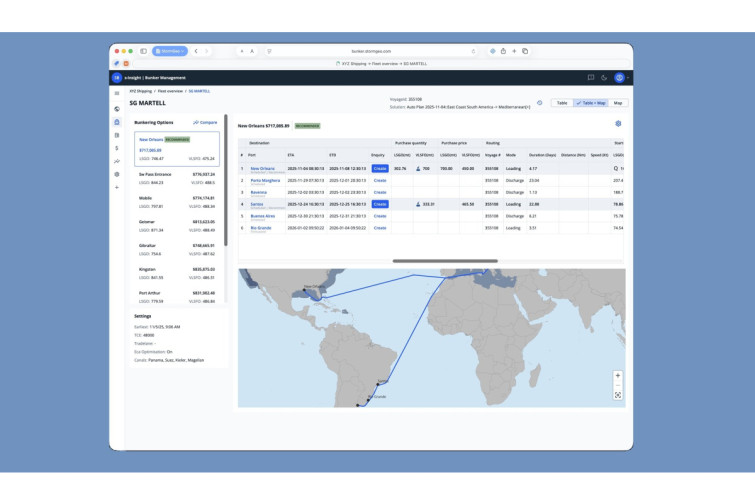Click Create enquiry link for Buenos Aires
This screenshot has height=504, width=755.
(380, 216)
